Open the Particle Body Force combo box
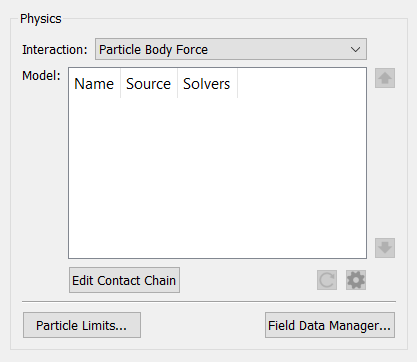 (x=231, y=49)
